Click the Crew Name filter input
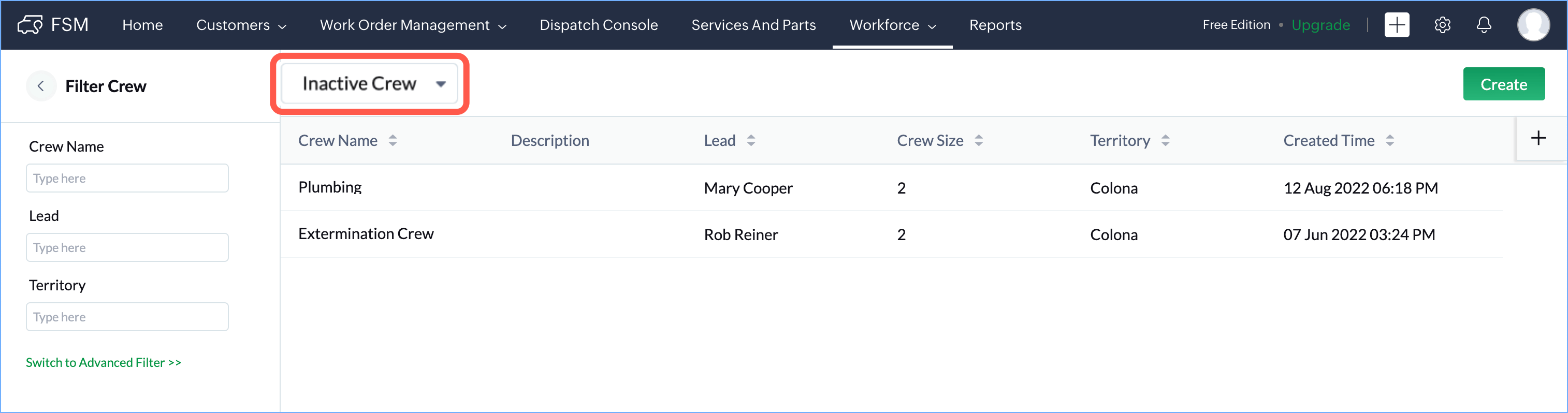The image size is (1568, 413). [x=127, y=178]
